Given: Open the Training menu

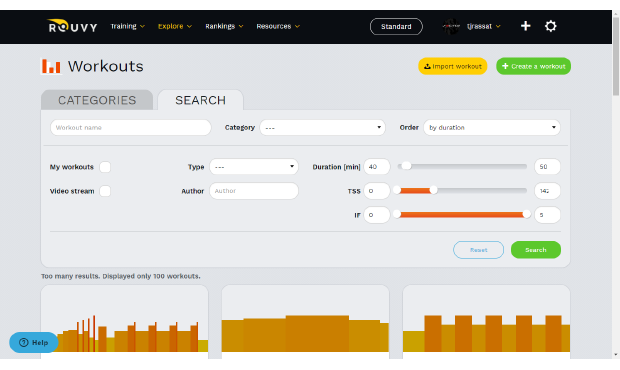Looking at the screenshot, I should 127,26.
